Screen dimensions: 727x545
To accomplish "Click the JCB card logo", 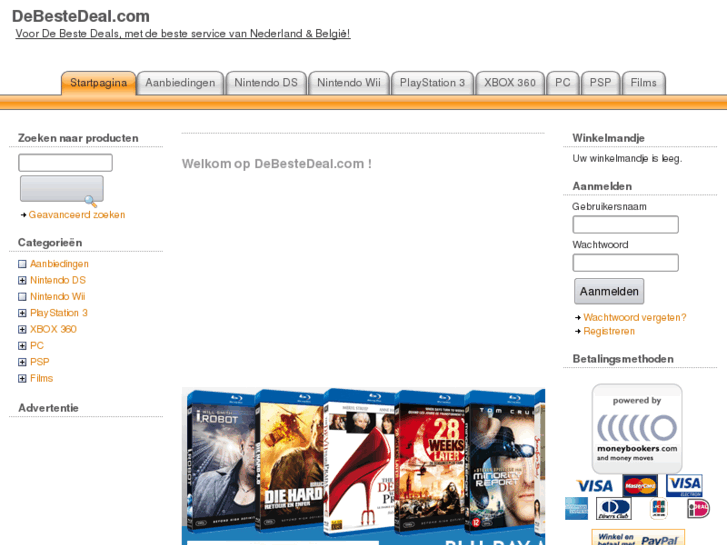I will (x=658, y=508).
